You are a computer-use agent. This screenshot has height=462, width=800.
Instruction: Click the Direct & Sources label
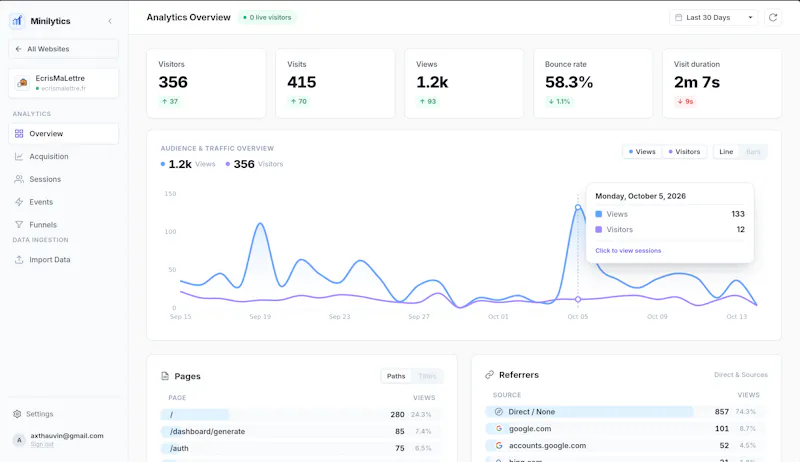(741, 375)
